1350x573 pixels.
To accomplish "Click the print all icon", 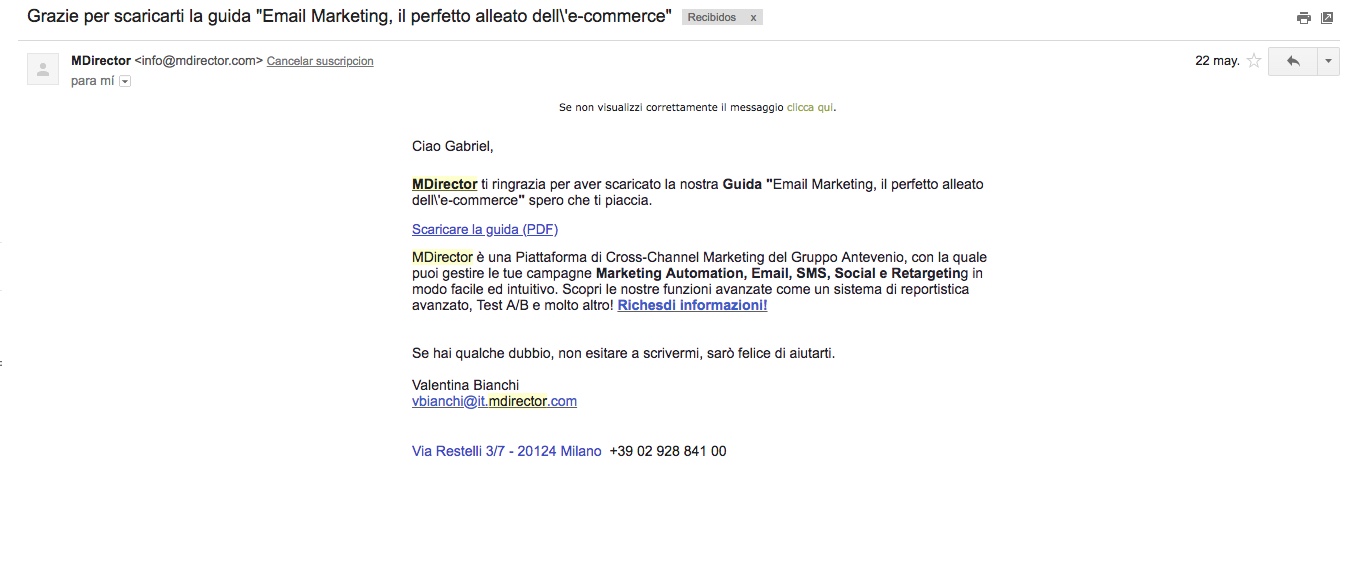I will coord(1303,18).
